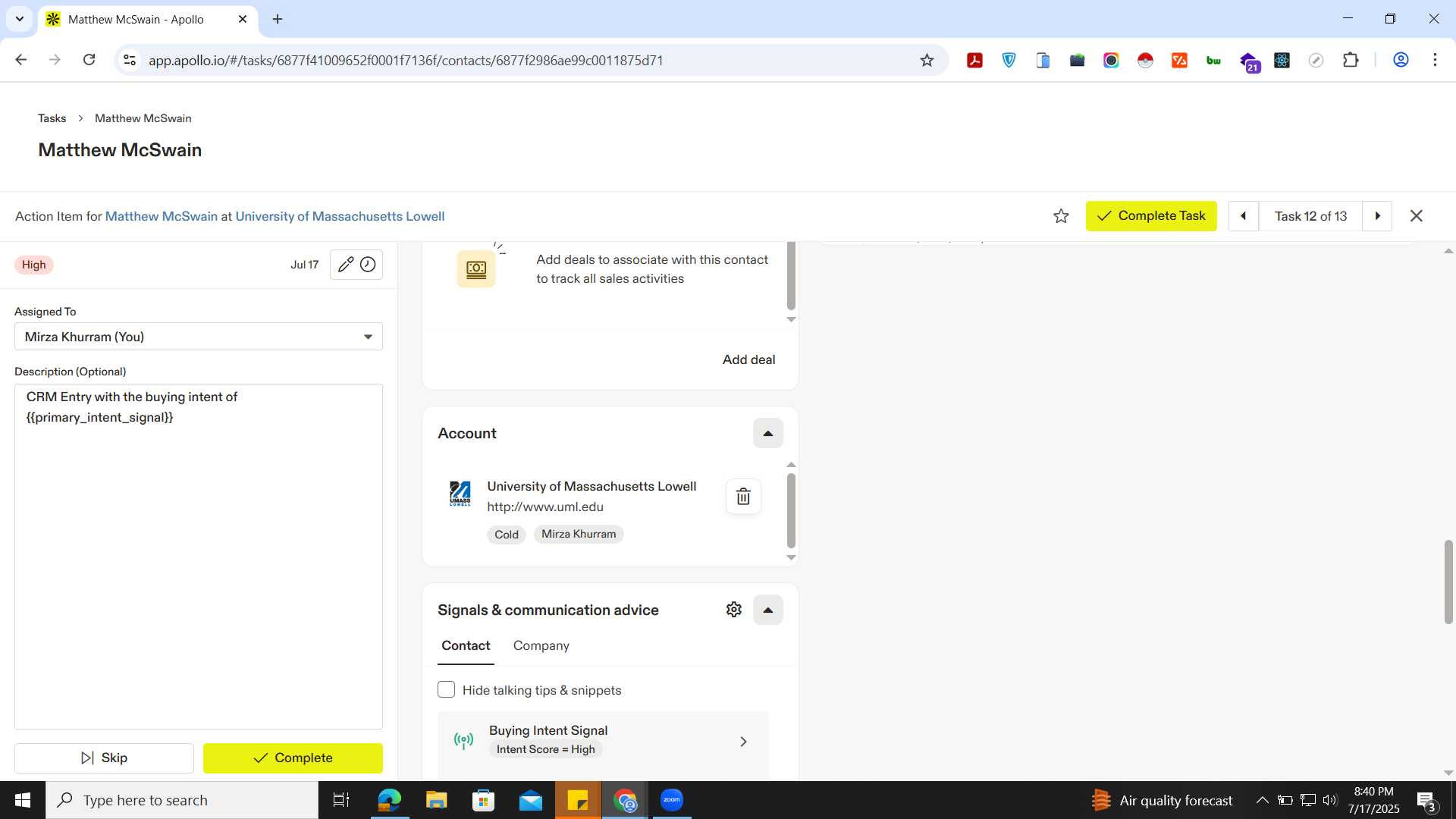Viewport: 1456px width, 819px height.
Task: Check Hide talking tips & snippets
Action: pos(446,690)
